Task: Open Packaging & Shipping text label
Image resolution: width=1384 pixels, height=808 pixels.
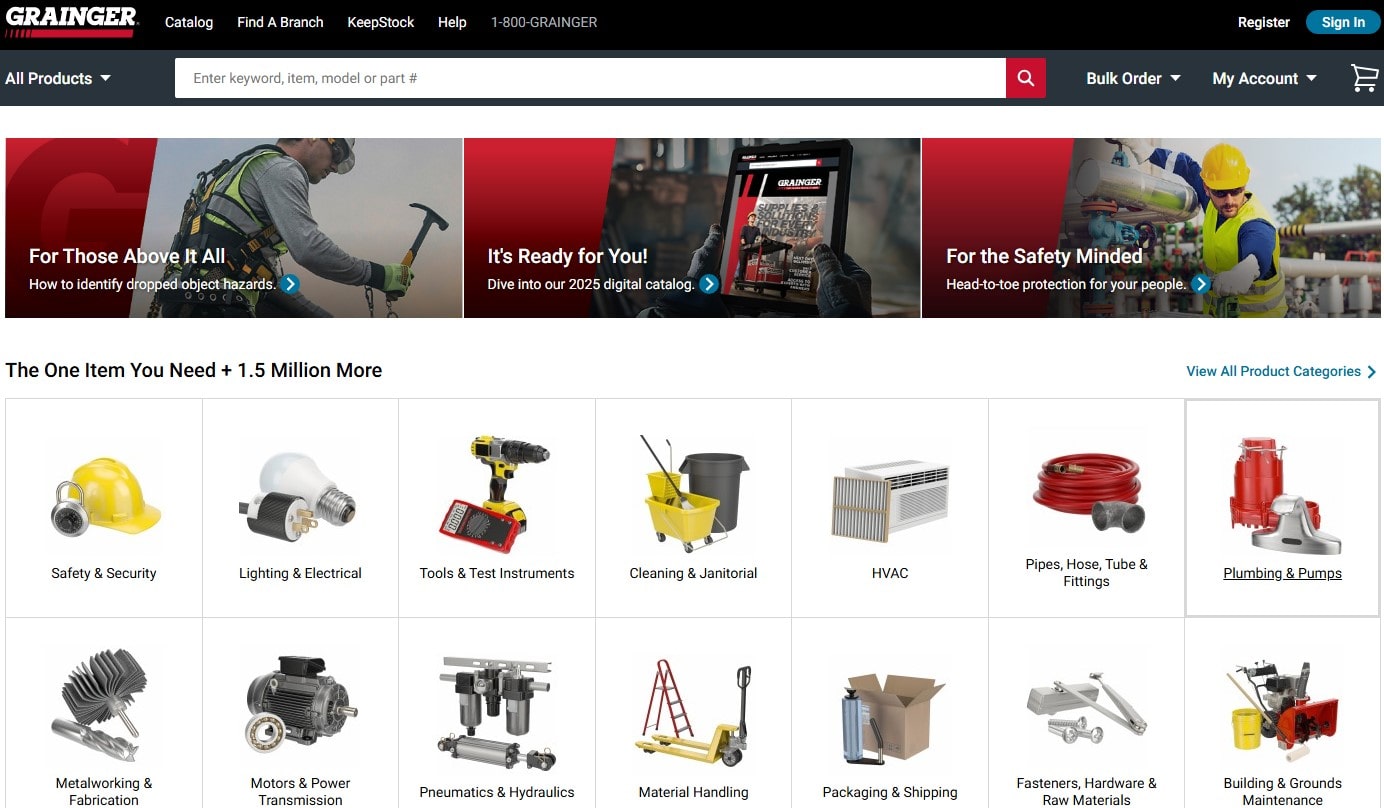Action: click(890, 792)
